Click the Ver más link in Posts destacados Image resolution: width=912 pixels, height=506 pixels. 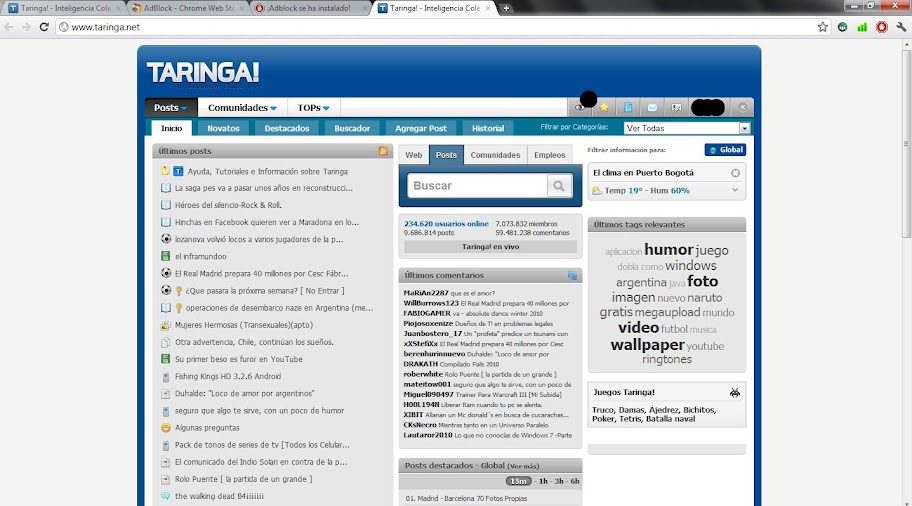coord(523,466)
